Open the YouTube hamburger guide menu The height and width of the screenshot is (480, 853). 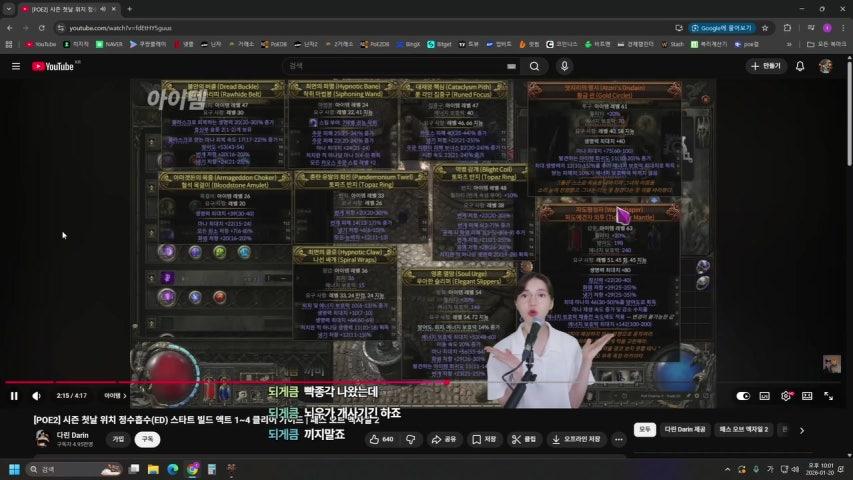(16, 66)
